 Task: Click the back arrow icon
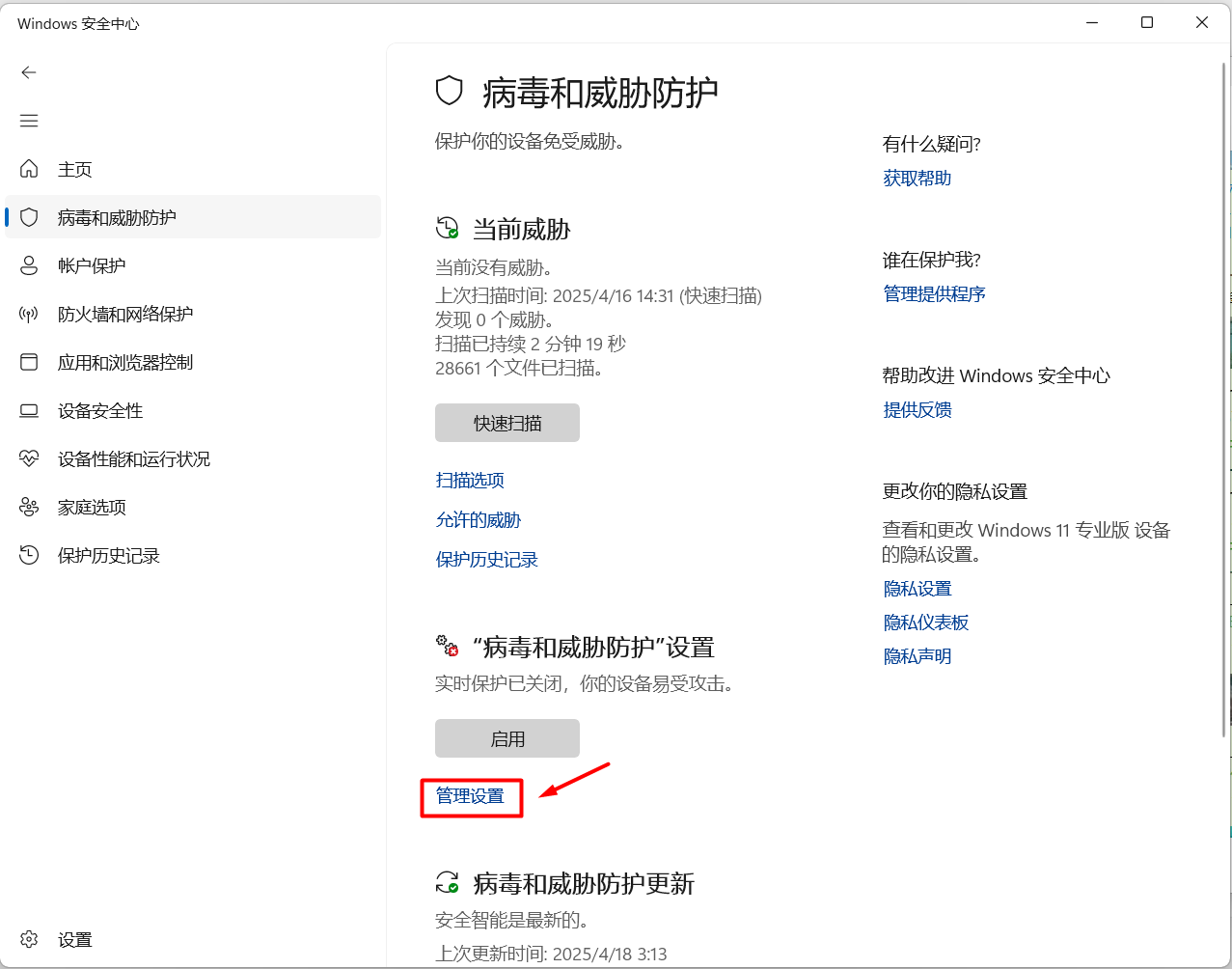pyautogui.click(x=29, y=72)
